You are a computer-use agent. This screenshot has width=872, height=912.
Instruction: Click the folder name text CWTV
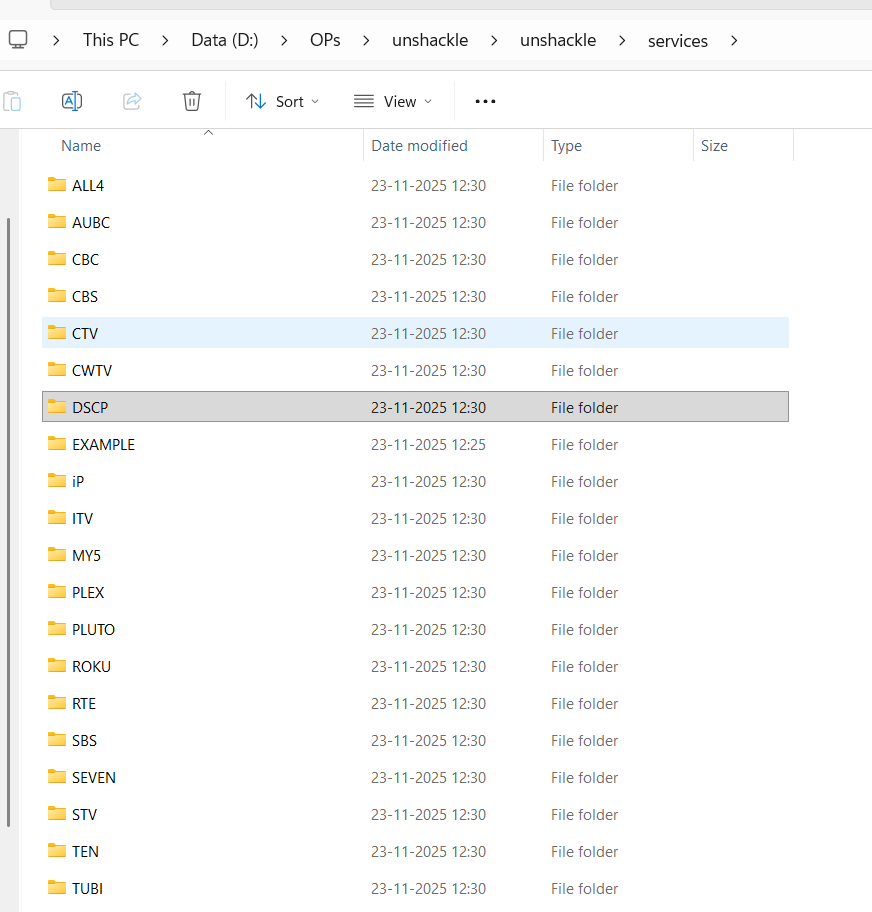[x=92, y=370]
